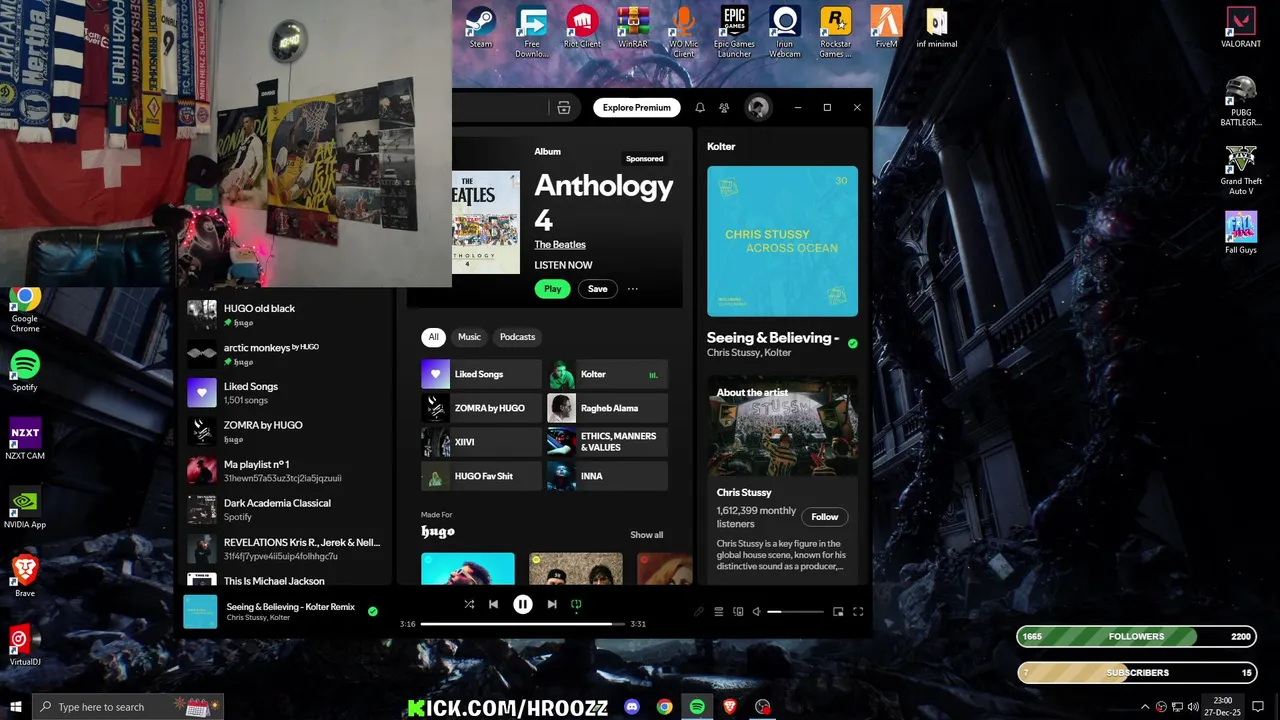Open the Liked Songs shortcut tile
The height and width of the screenshot is (720, 1280).
[x=481, y=374]
